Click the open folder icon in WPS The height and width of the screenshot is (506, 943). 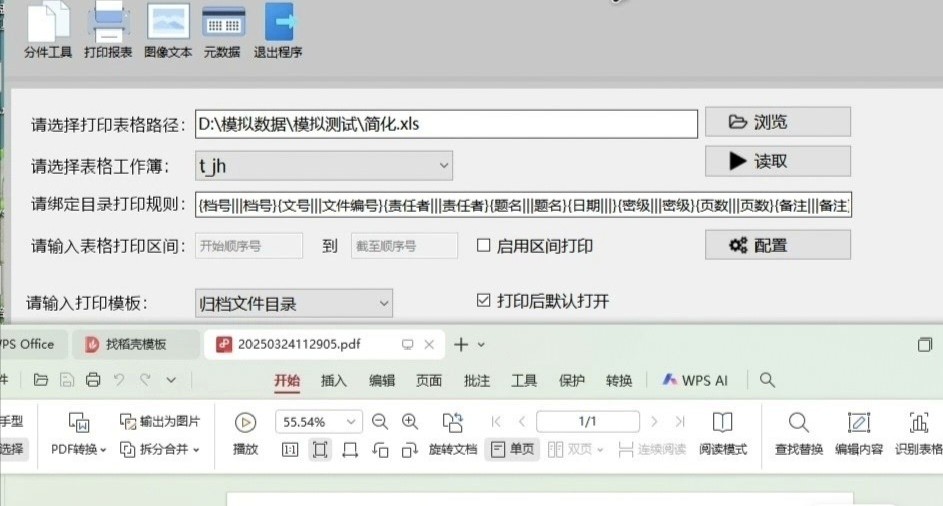40,380
